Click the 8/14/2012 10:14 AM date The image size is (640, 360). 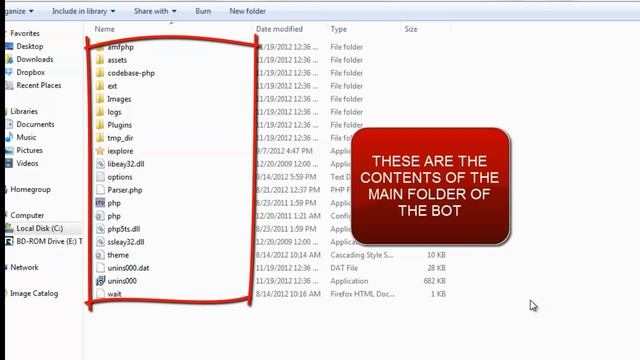coord(288,255)
